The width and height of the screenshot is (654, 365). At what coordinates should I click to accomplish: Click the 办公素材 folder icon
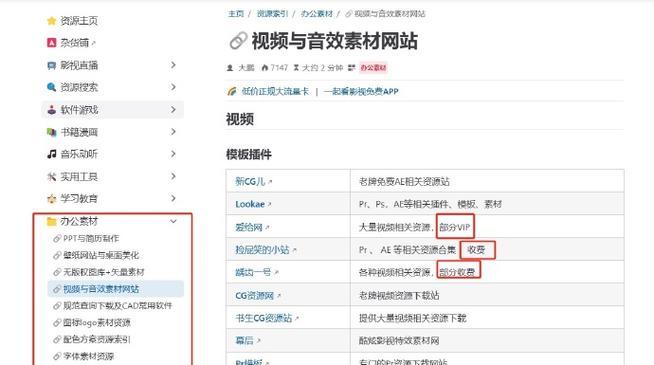tap(51, 221)
